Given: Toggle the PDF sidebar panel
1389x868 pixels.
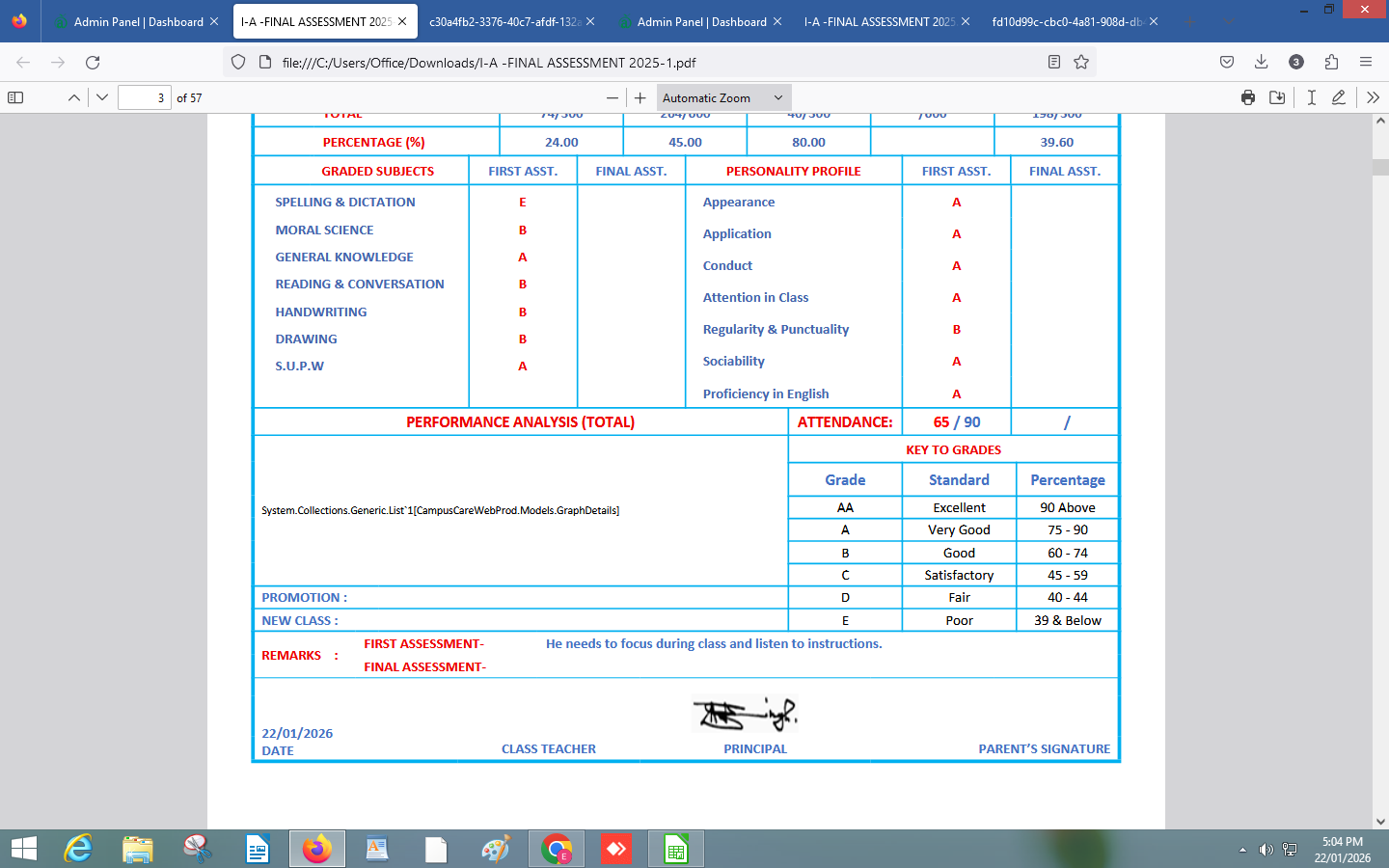Looking at the screenshot, I should click(15, 96).
